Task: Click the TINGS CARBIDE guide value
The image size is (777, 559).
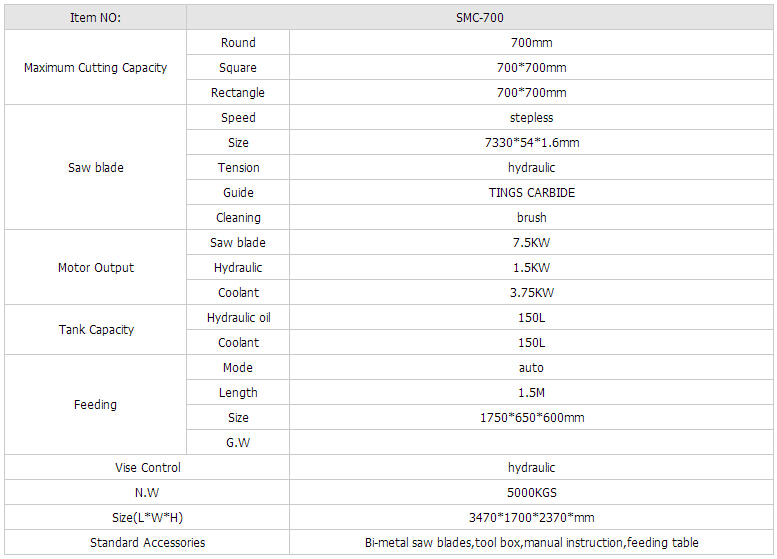Action: click(x=531, y=193)
